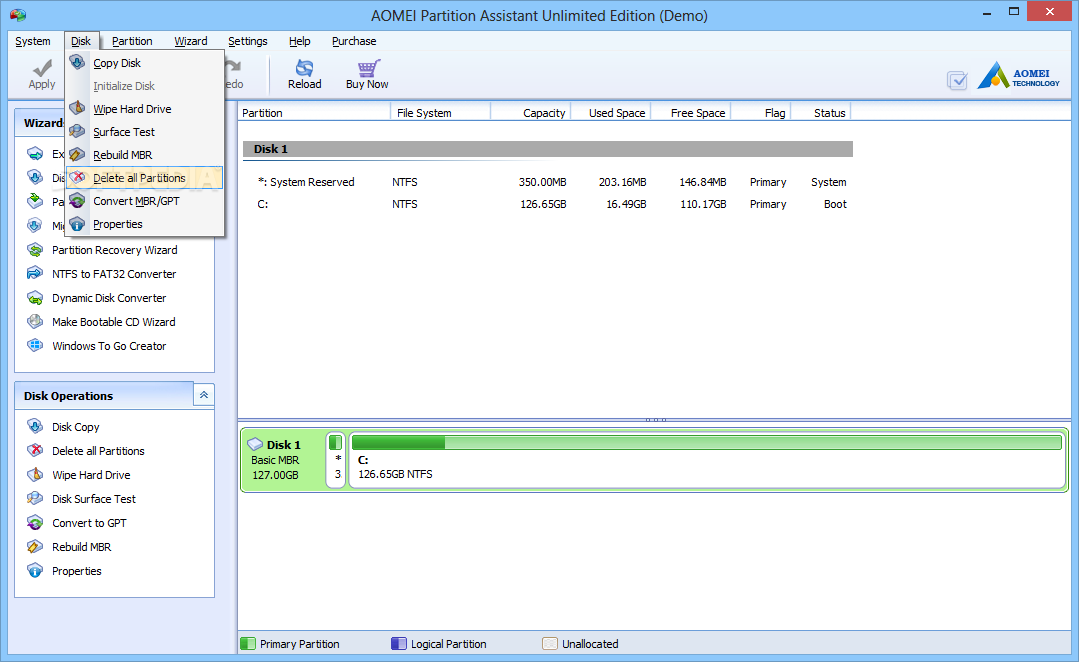Open the Purchase menu

point(354,41)
